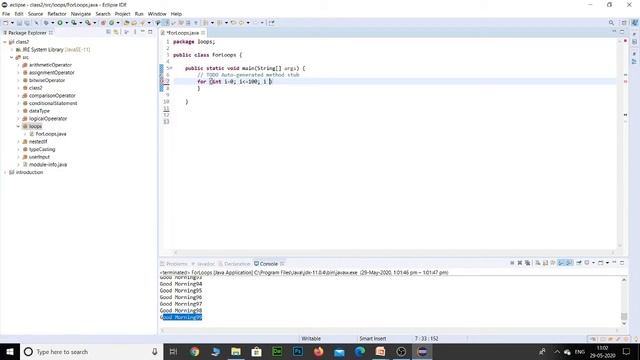Switch to the Javadoc tab
Screen dimensions: 640x360
[x=203, y=264]
